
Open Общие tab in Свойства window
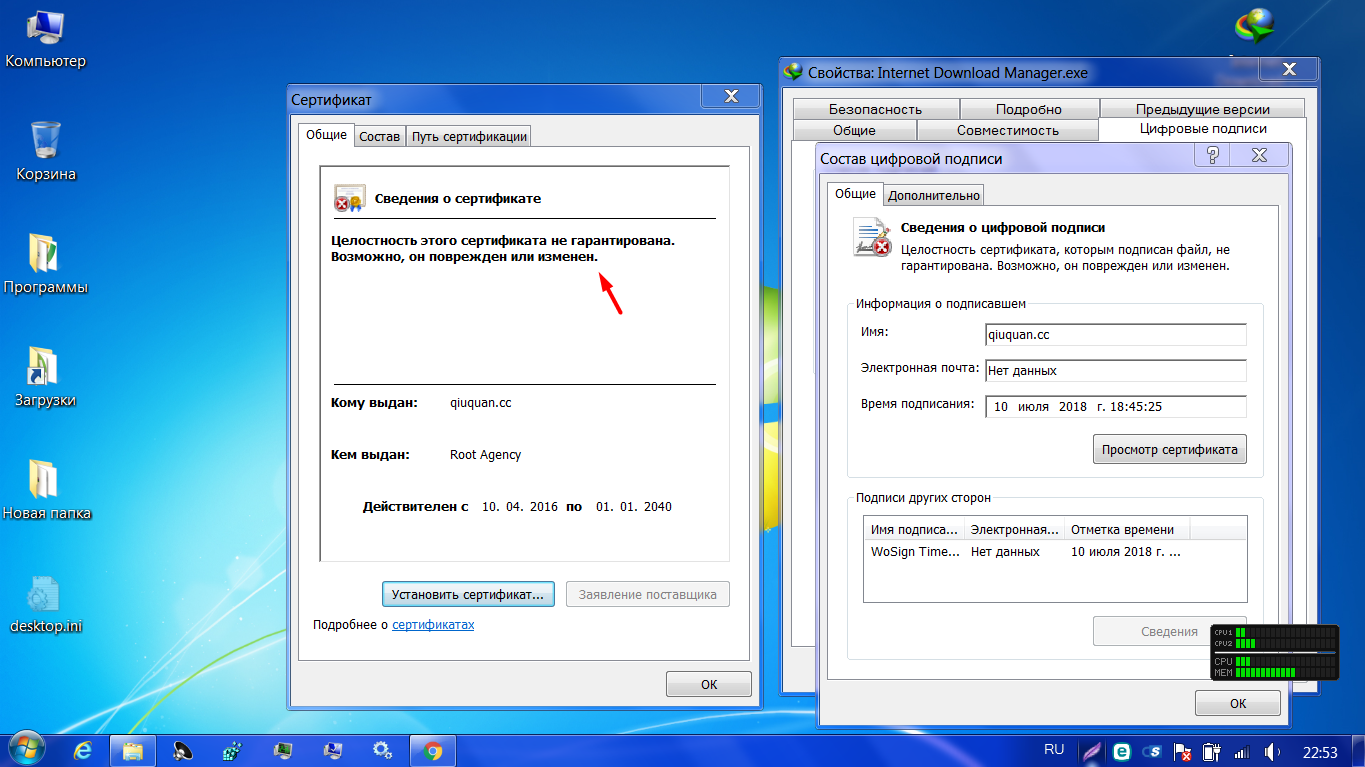(x=854, y=130)
